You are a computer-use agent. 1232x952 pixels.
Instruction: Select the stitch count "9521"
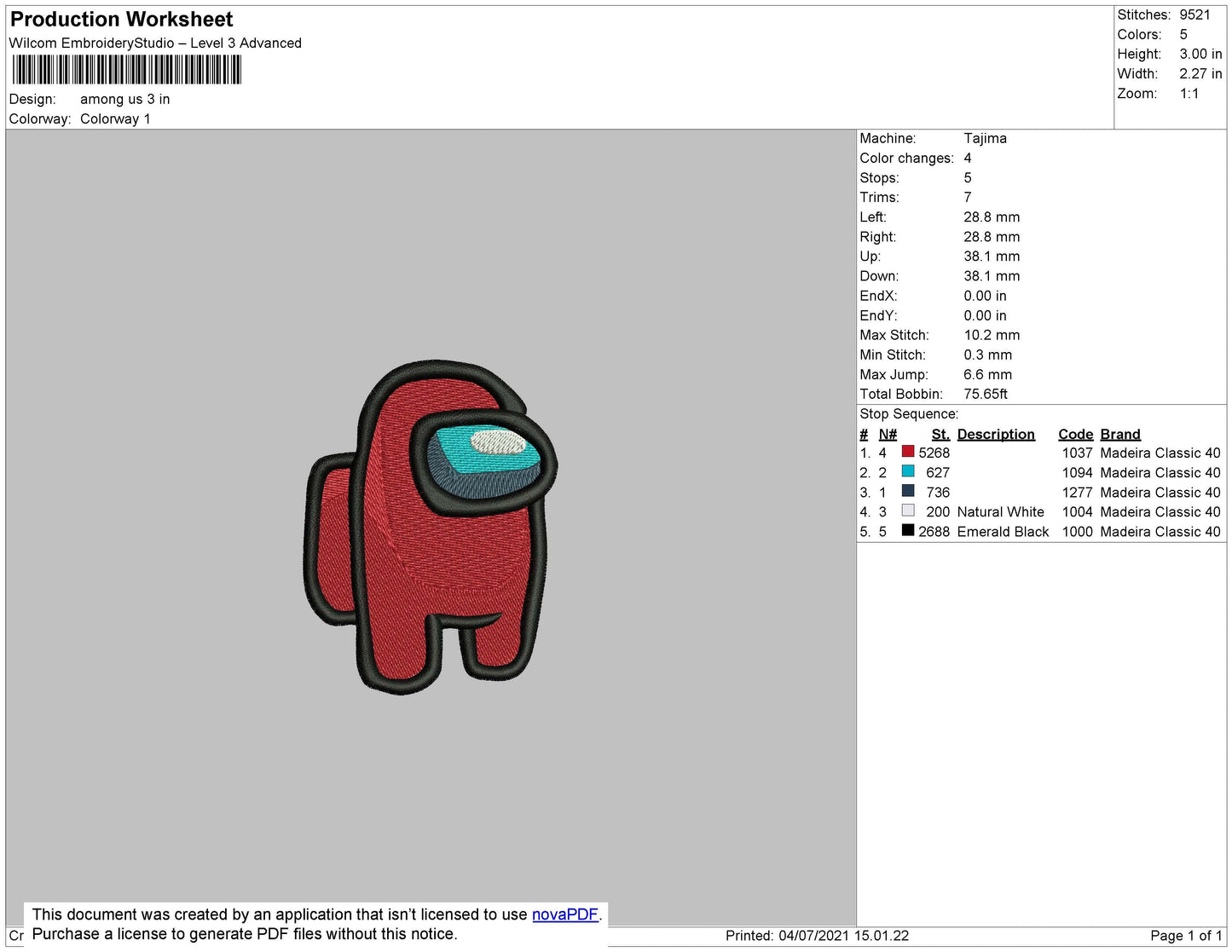click(1195, 15)
